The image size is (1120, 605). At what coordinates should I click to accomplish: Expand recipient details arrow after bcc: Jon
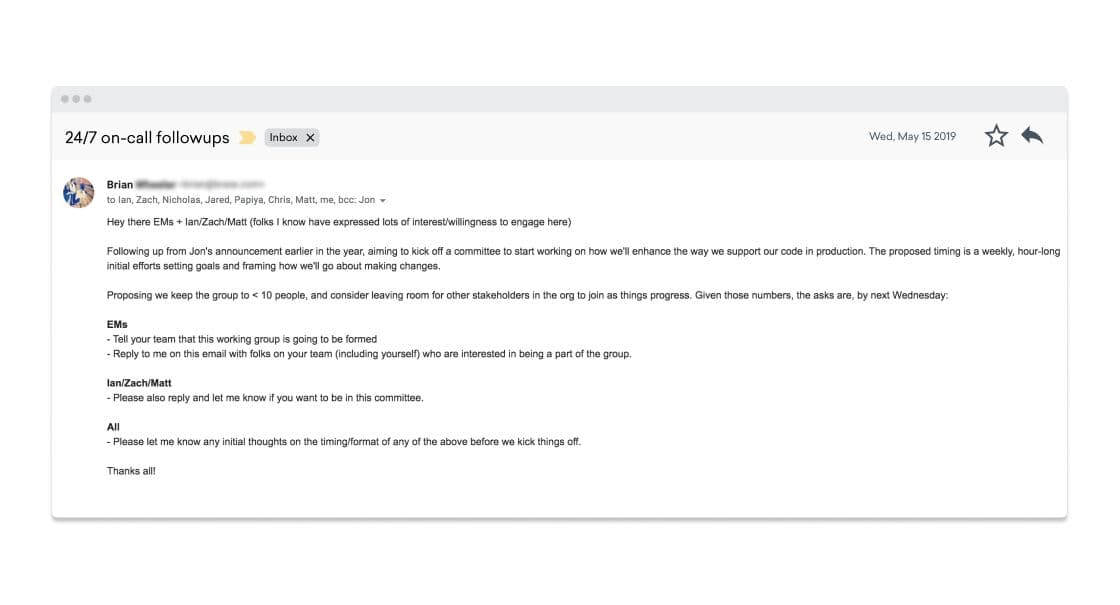(383, 201)
